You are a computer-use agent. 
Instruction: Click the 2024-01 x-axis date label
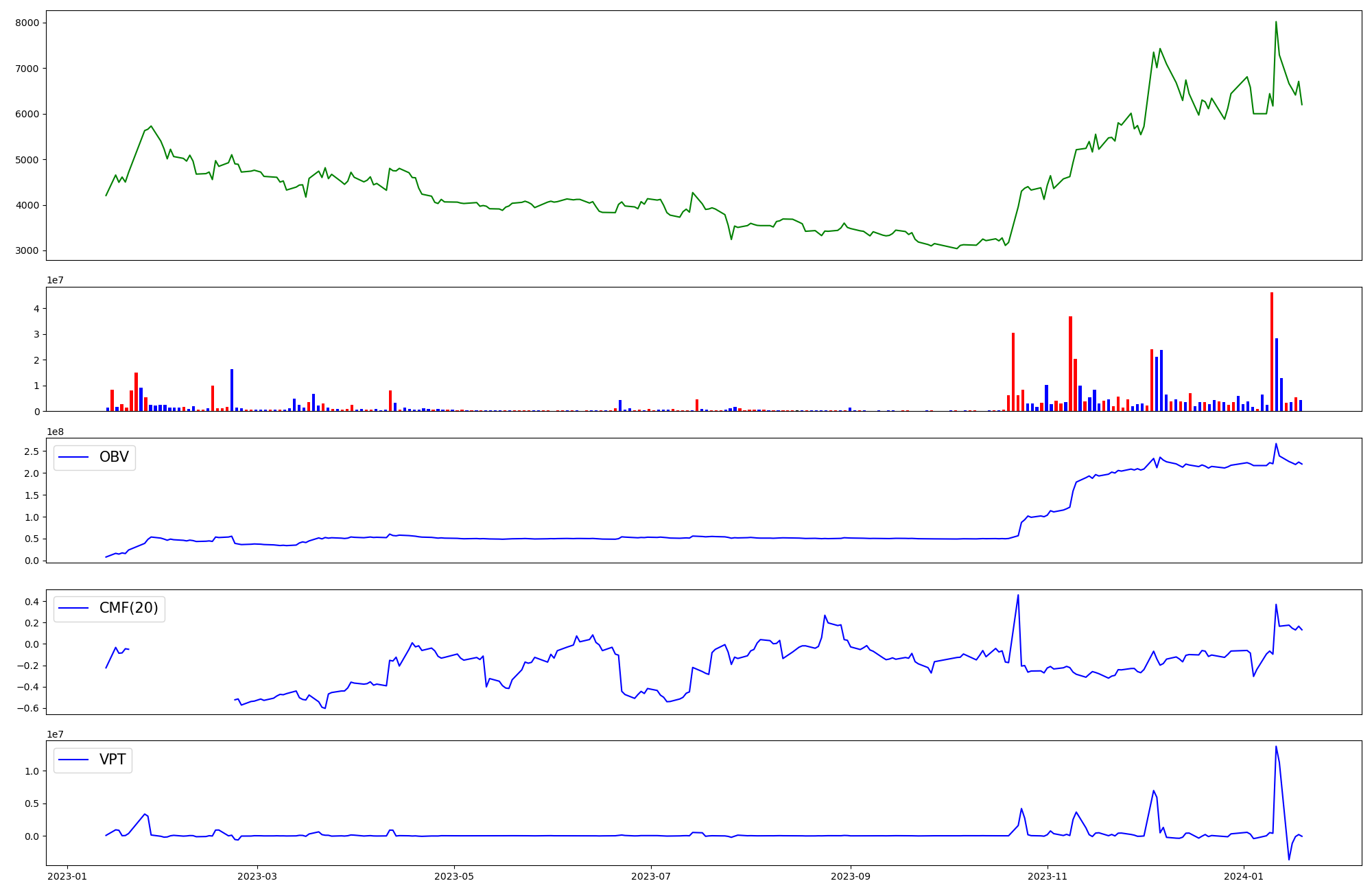(x=1244, y=876)
